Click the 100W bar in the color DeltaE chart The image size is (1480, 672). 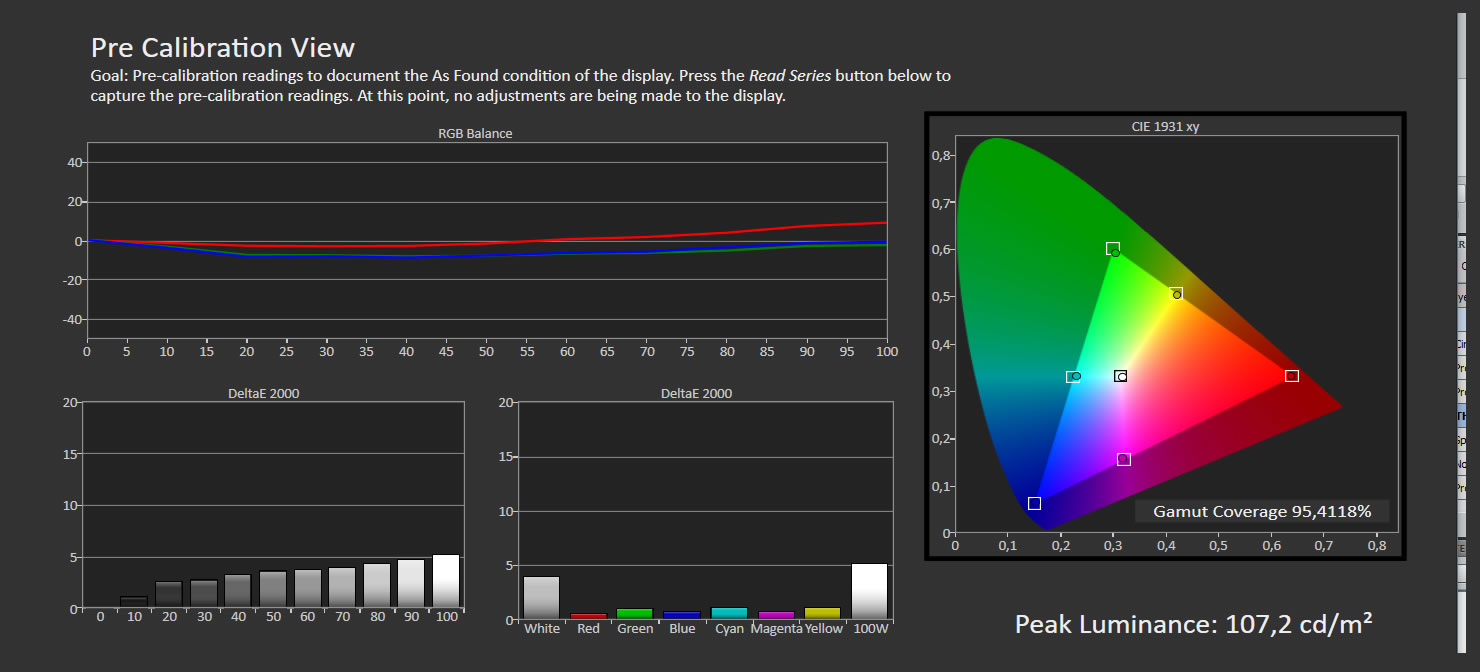click(869, 592)
